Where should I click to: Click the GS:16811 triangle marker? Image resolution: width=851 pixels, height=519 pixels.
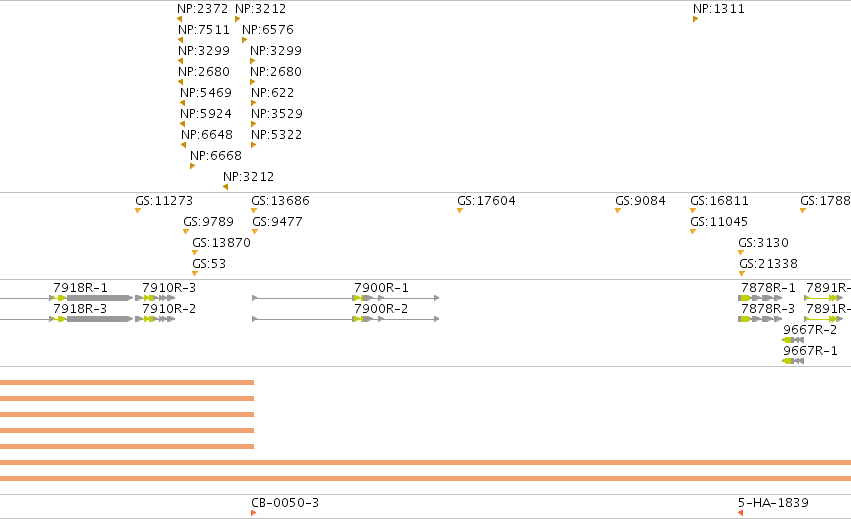point(693,211)
